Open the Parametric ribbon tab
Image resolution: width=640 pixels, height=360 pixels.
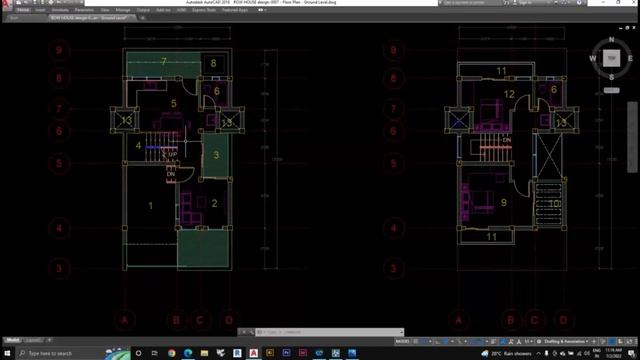pos(84,10)
